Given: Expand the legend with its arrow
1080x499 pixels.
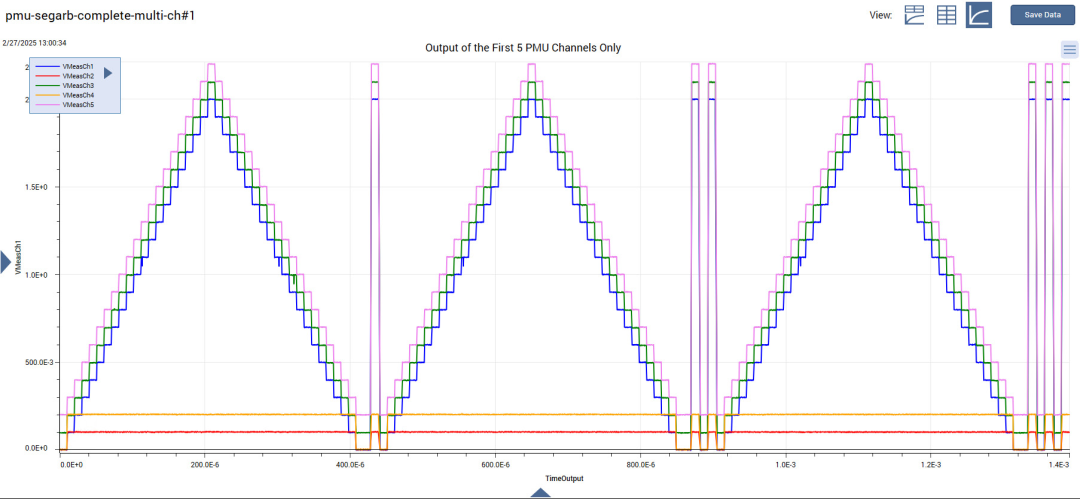Looking at the screenshot, I should coord(108,72).
